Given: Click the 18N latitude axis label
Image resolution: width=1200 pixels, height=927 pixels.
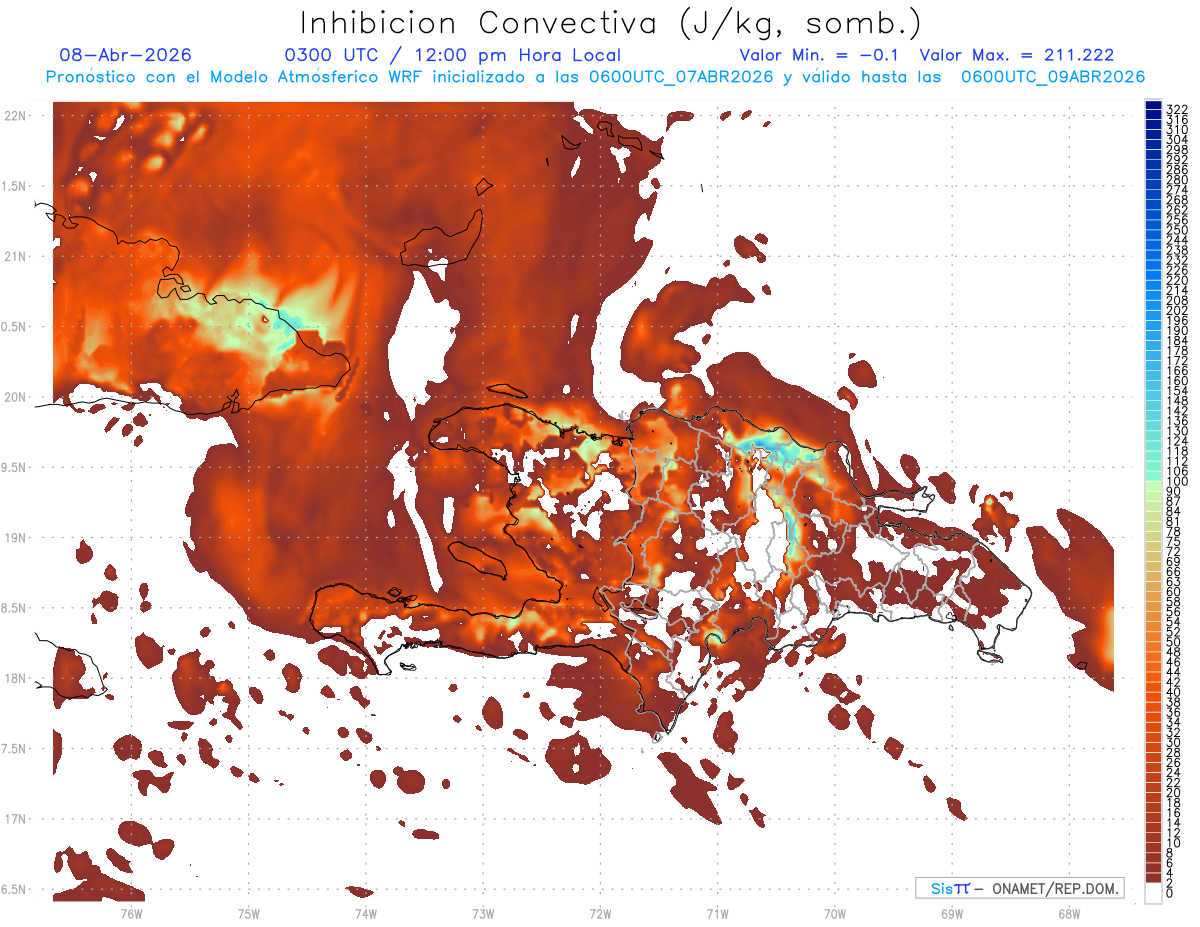Looking at the screenshot, I should pyautogui.click(x=16, y=678).
